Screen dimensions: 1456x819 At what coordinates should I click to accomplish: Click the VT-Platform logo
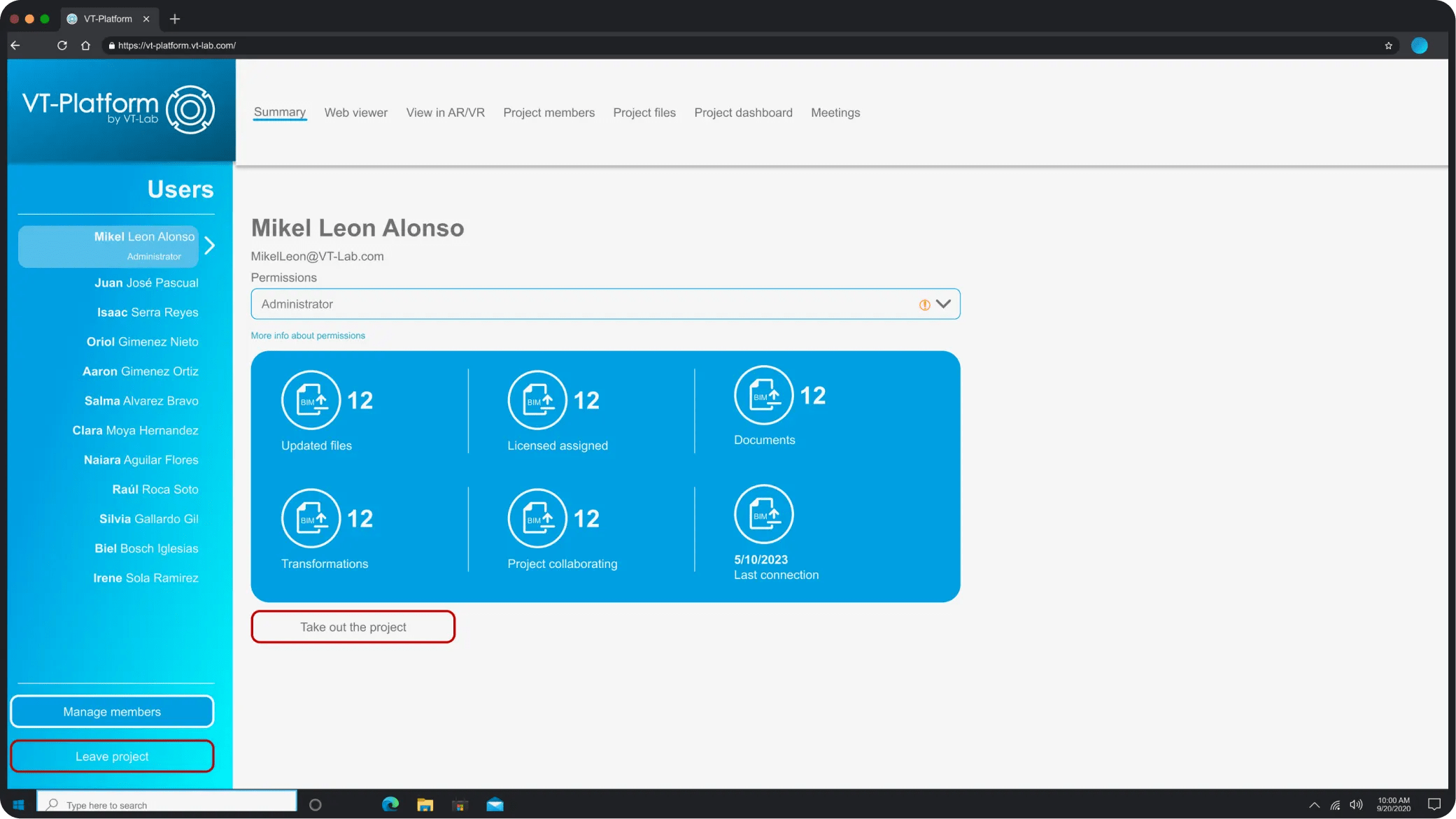(x=119, y=109)
